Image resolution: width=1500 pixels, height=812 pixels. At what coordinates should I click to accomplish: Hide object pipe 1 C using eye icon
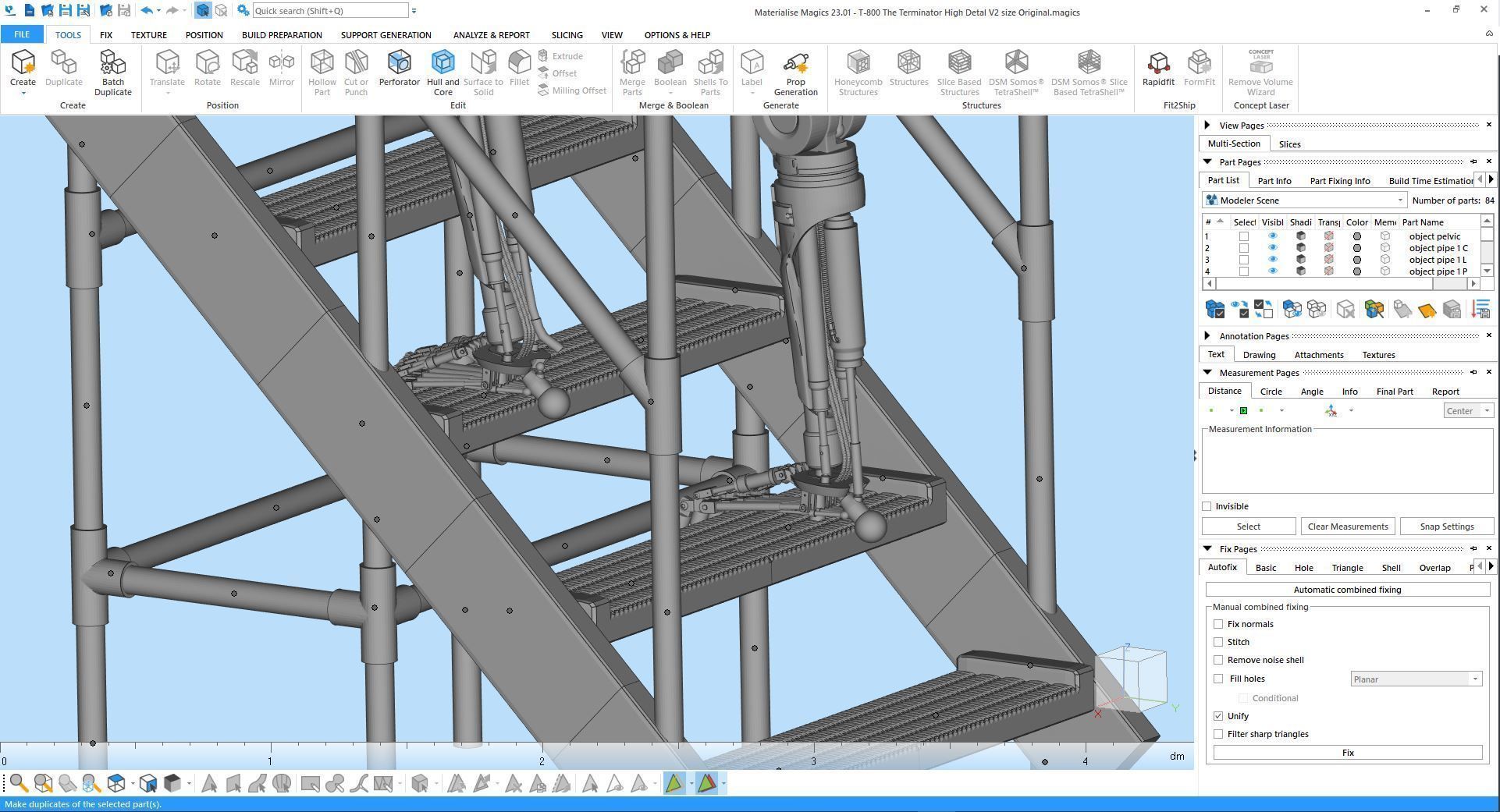(1272, 248)
